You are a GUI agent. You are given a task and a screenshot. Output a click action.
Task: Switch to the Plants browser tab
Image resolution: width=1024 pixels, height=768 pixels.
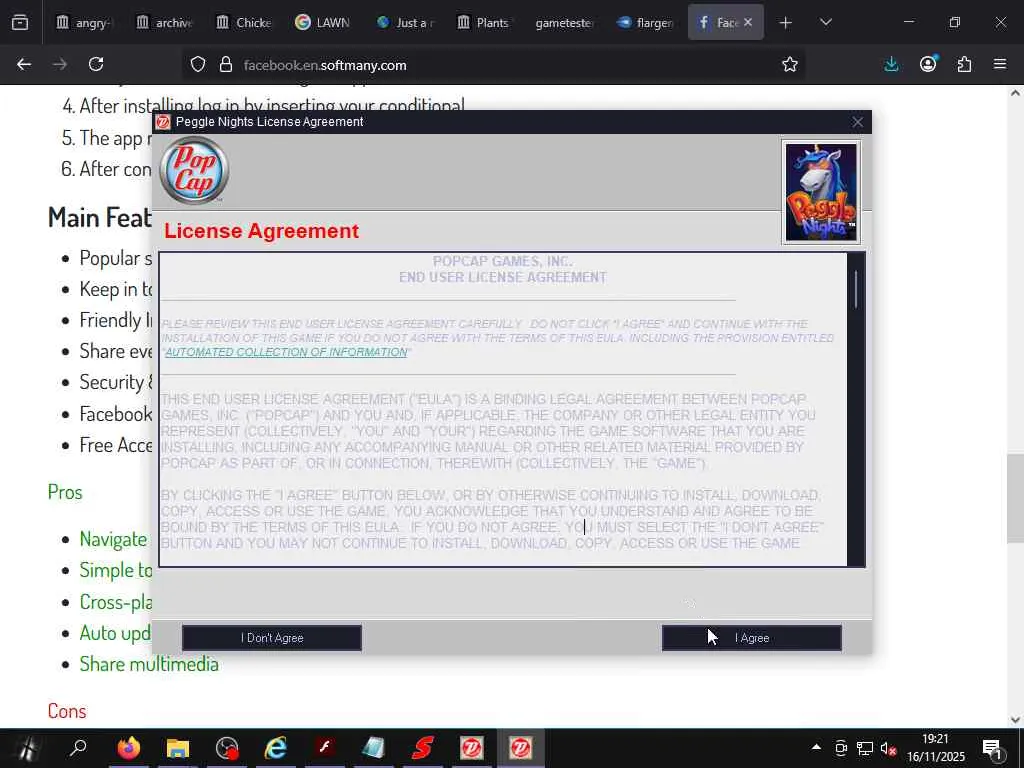(x=485, y=22)
